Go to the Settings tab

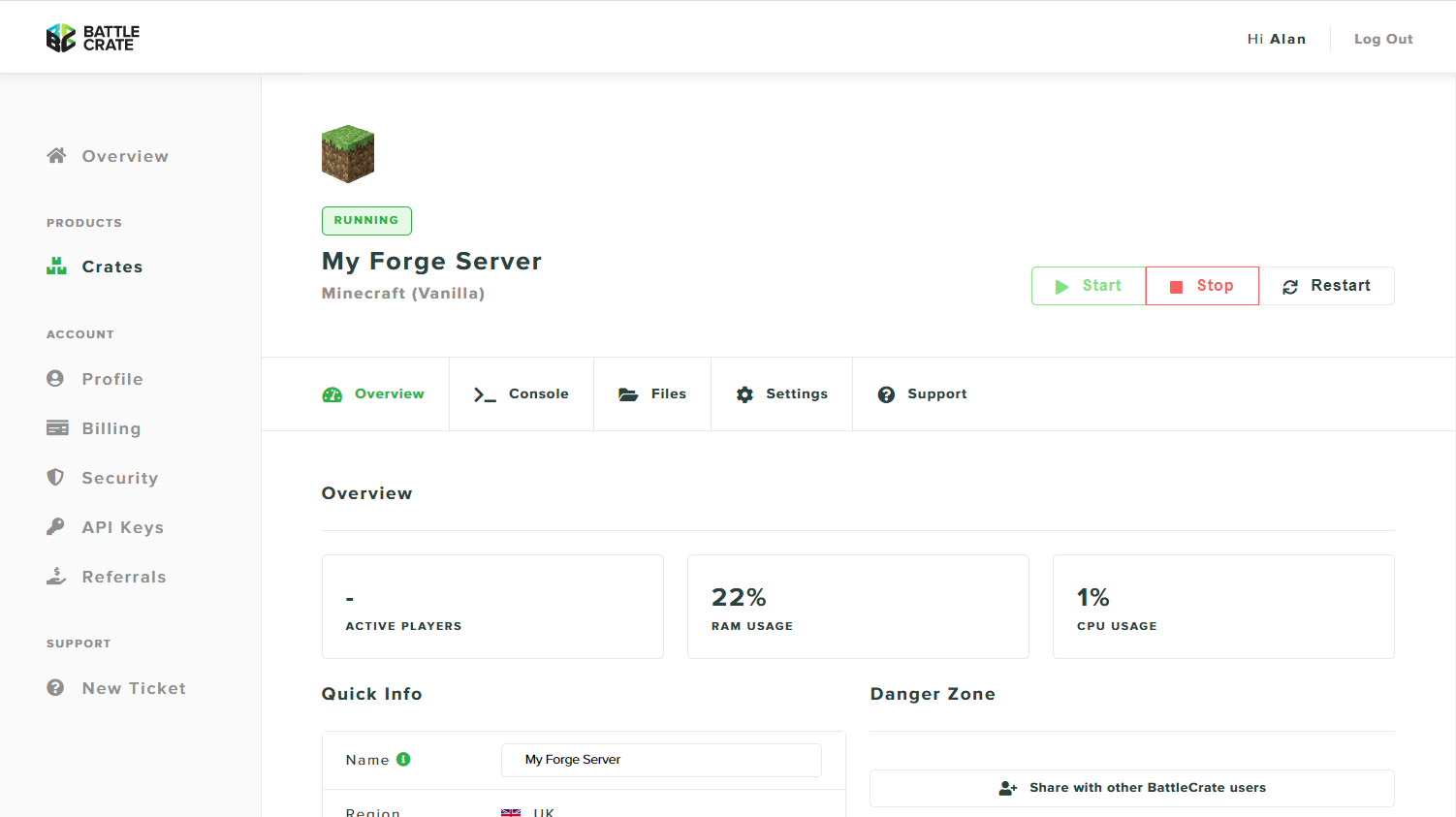pyautogui.click(x=781, y=393)
